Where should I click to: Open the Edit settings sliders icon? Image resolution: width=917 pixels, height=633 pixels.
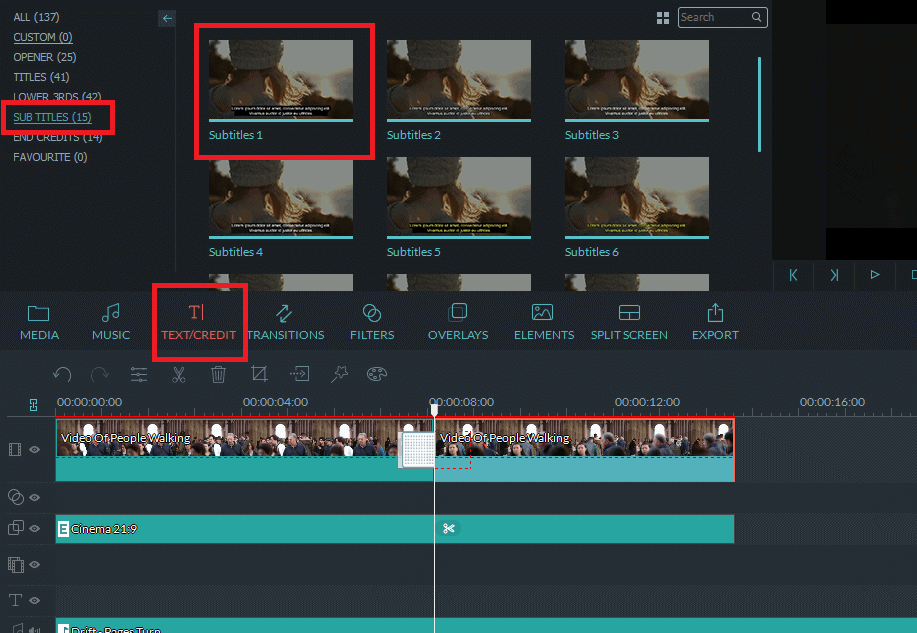(x=139, y=374)
